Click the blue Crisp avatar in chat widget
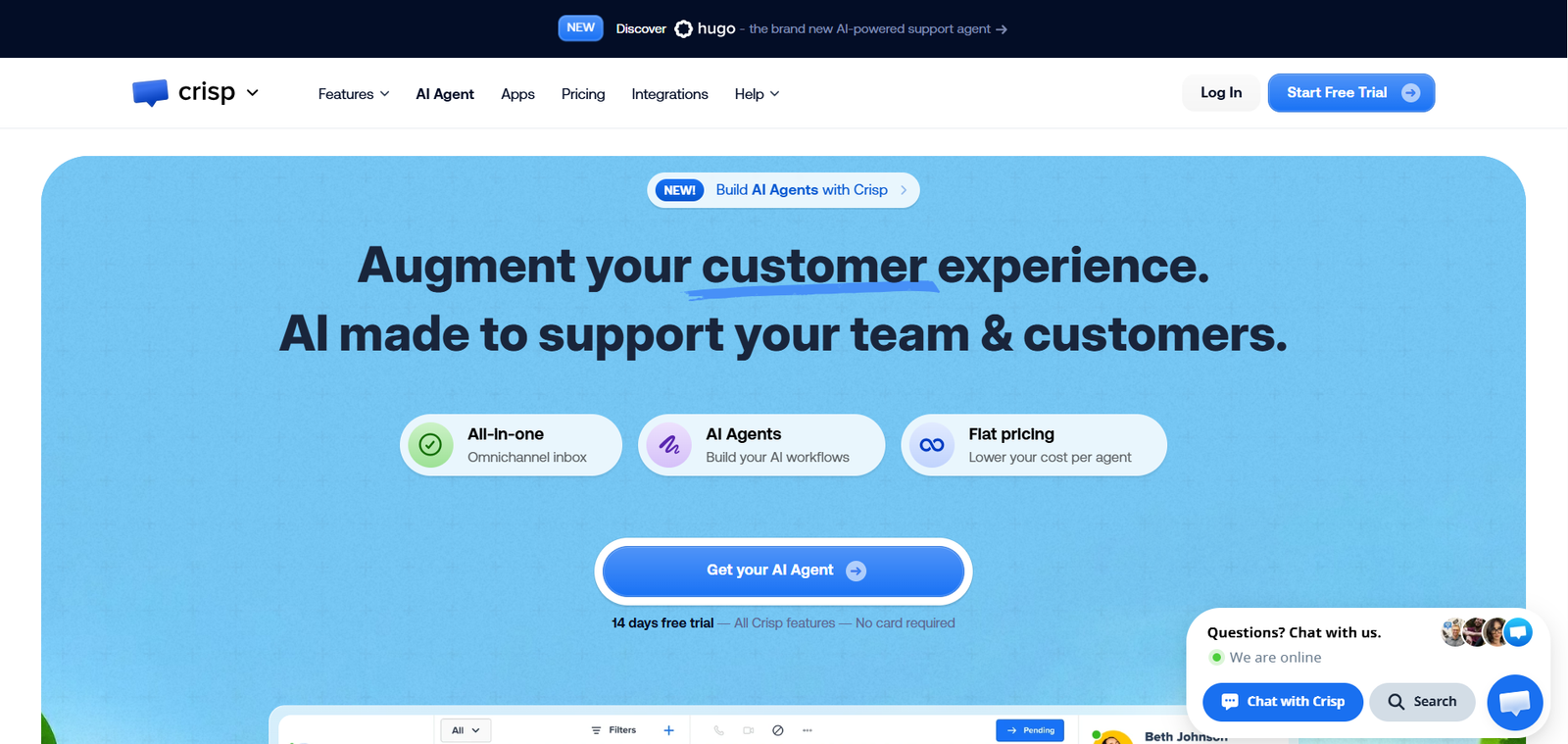Image resolution: width=1568 pixels, height=744 pixels. click(x=1518, y=632)
